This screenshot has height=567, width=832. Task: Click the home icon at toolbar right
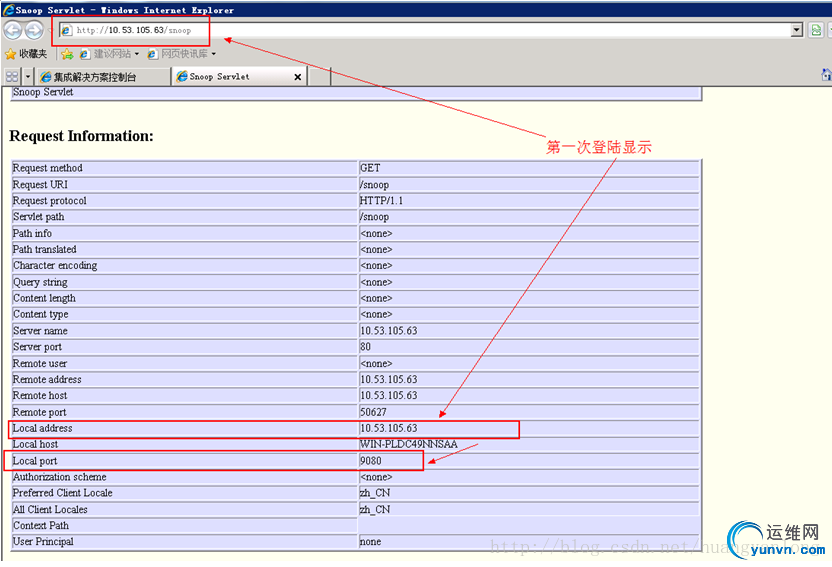(x=826, y=75)
